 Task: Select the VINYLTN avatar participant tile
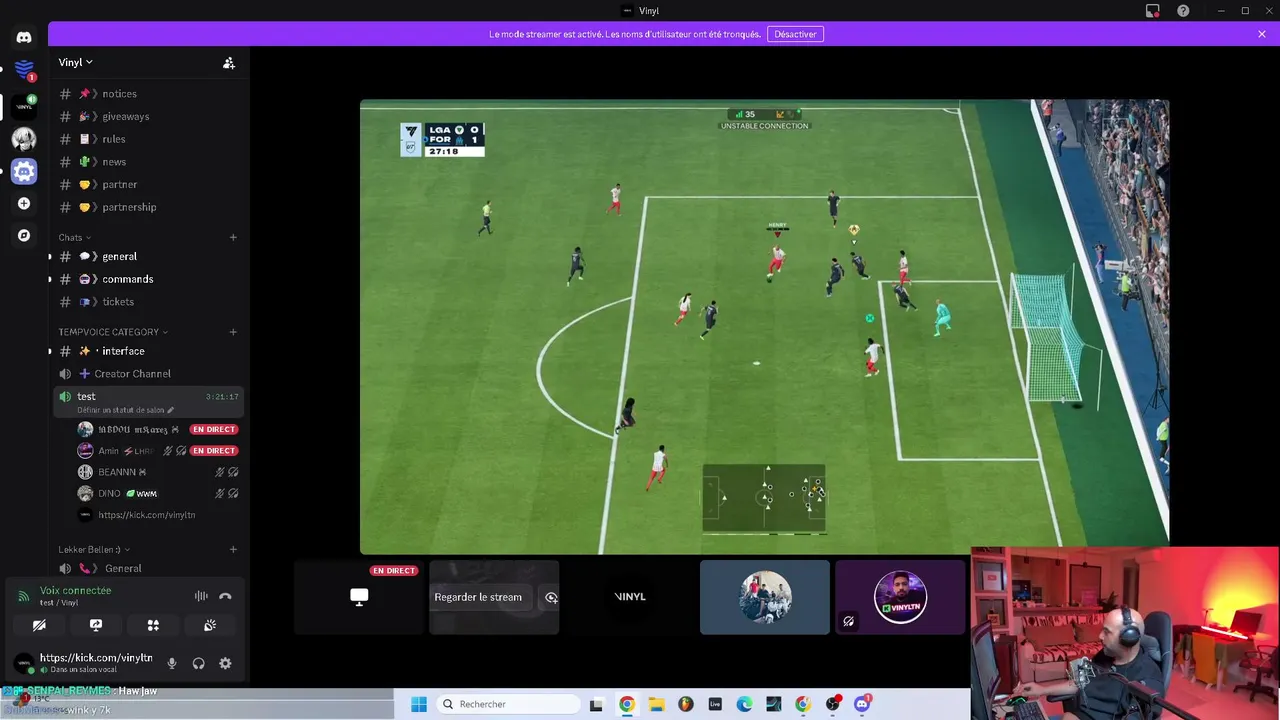pos(900,597)
